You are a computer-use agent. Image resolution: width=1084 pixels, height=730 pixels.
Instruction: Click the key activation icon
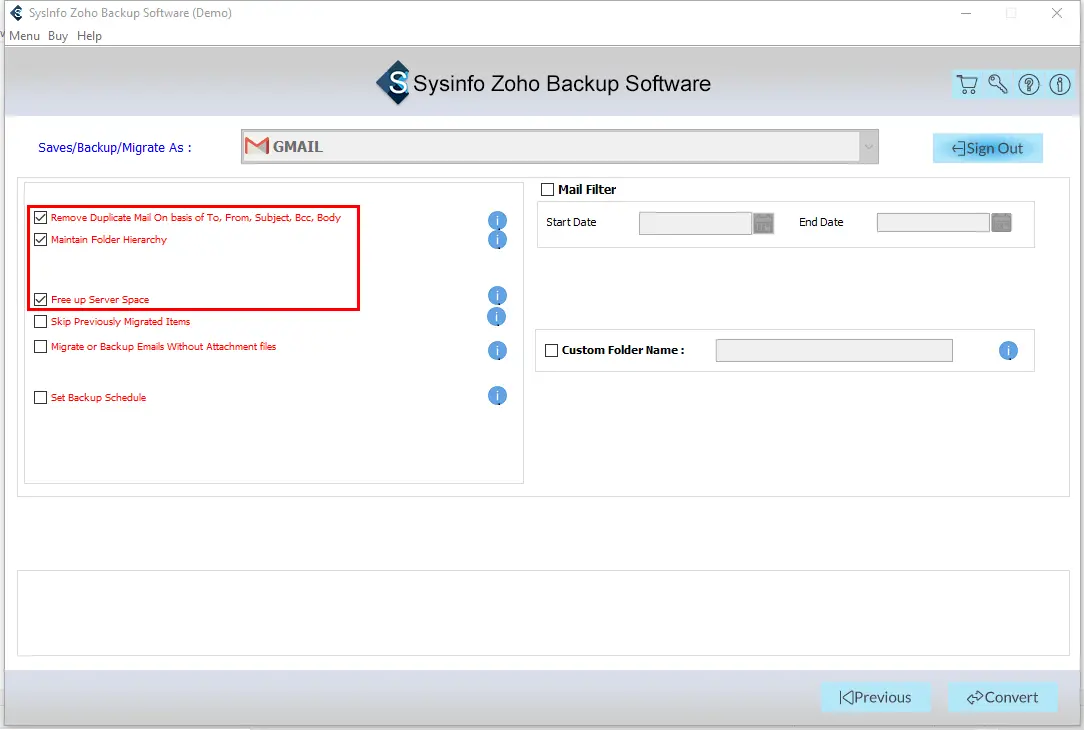point(998,84)
